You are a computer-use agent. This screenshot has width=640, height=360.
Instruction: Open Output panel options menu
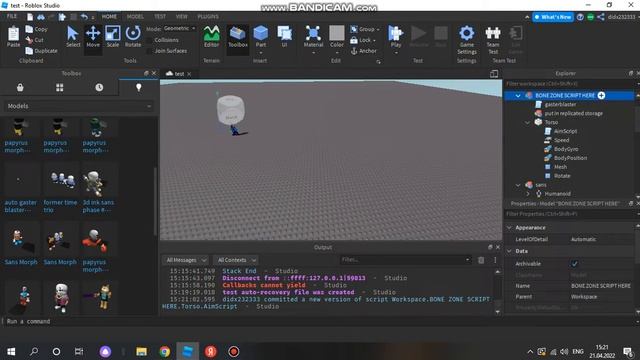[495, 260]
